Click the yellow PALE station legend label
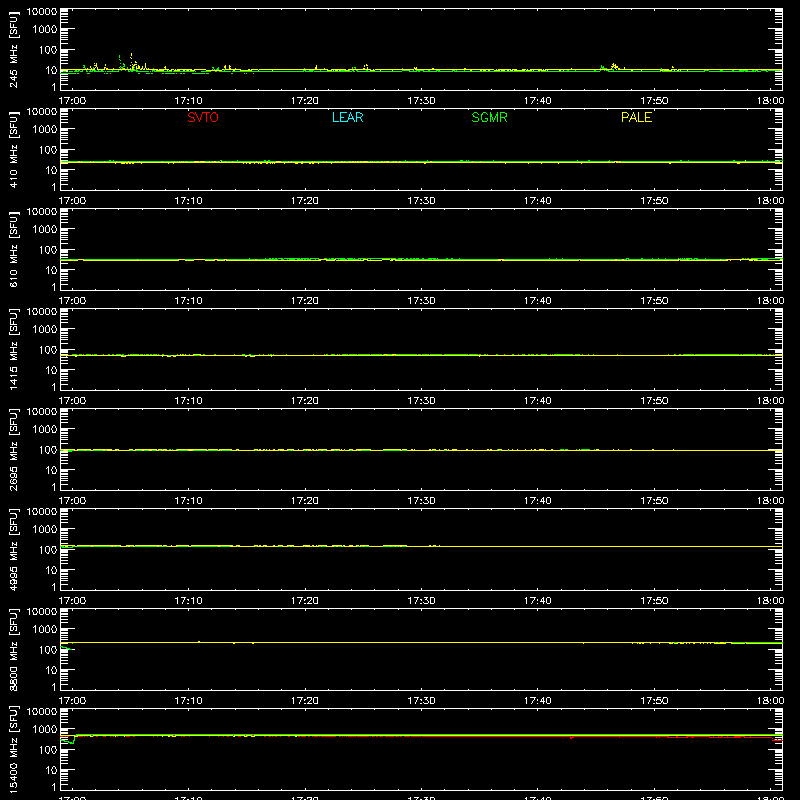The height and width of the screenshot is (800, 800). click(x=636, y=117)
